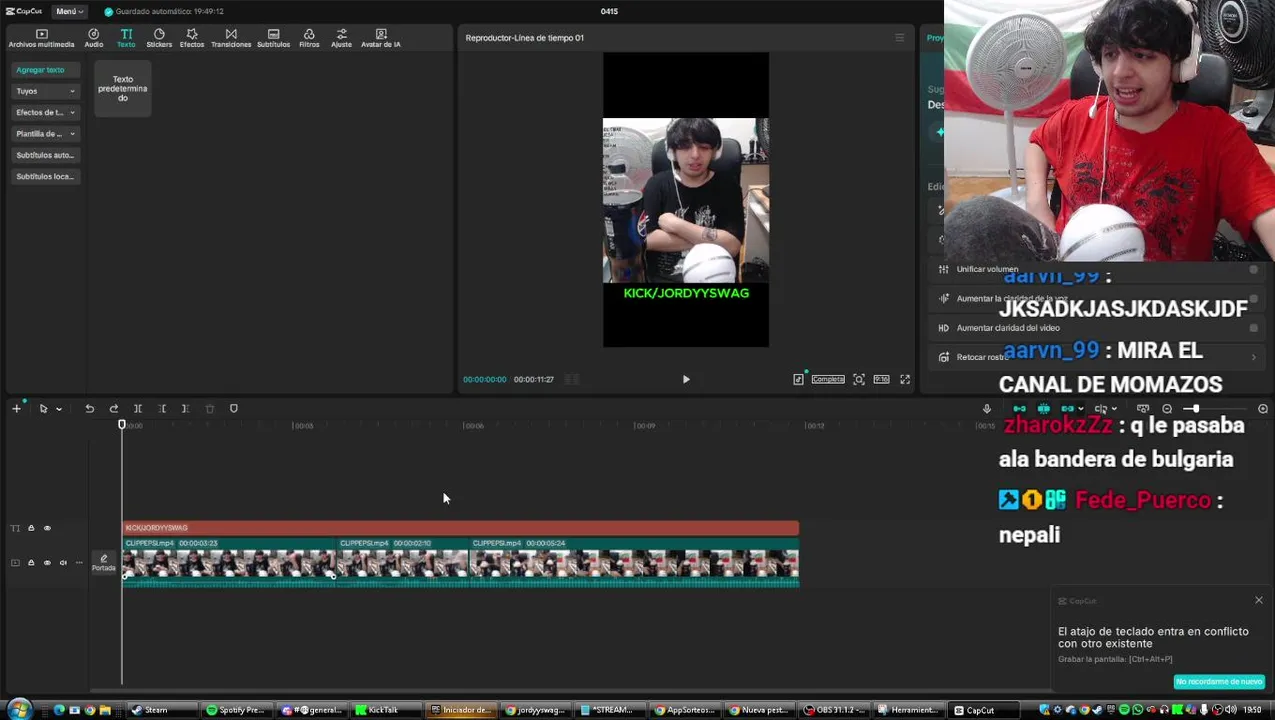Select the CLIPPEPSI.mp4 clip lasting 00:00:05:24

[635, 562]
